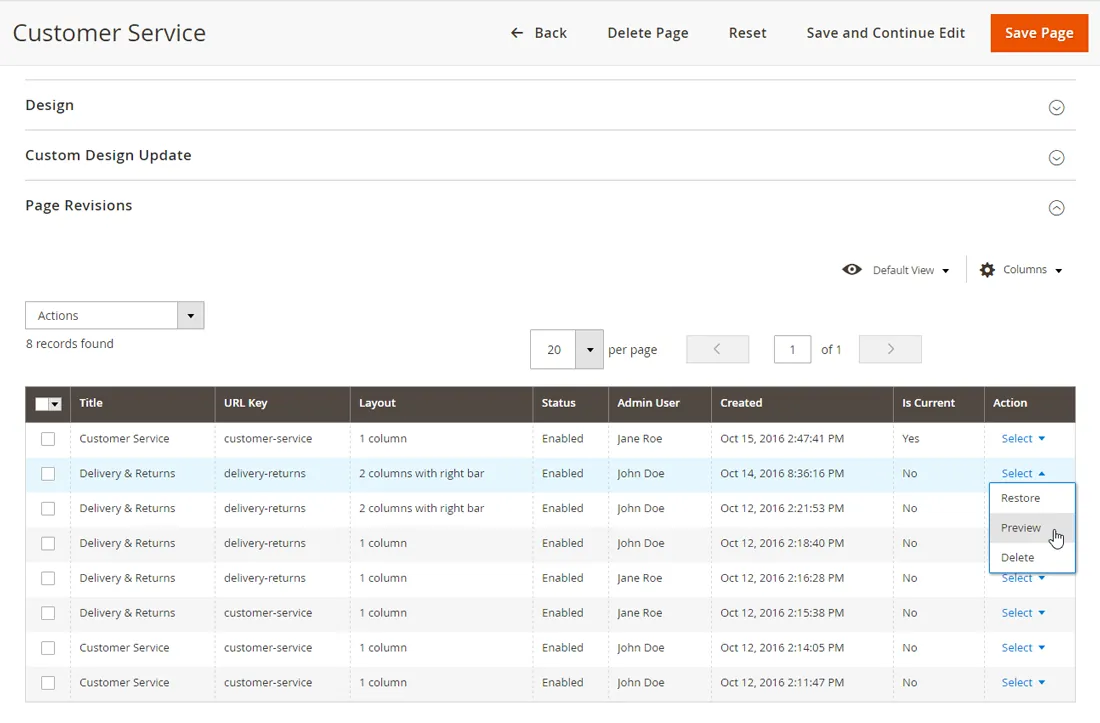Image resolution: width=1100 pixels, height=723 pixels.
Task: Click 'Oct 12, 2016 2:18:40 PM' cell
Action: point(782,543)
